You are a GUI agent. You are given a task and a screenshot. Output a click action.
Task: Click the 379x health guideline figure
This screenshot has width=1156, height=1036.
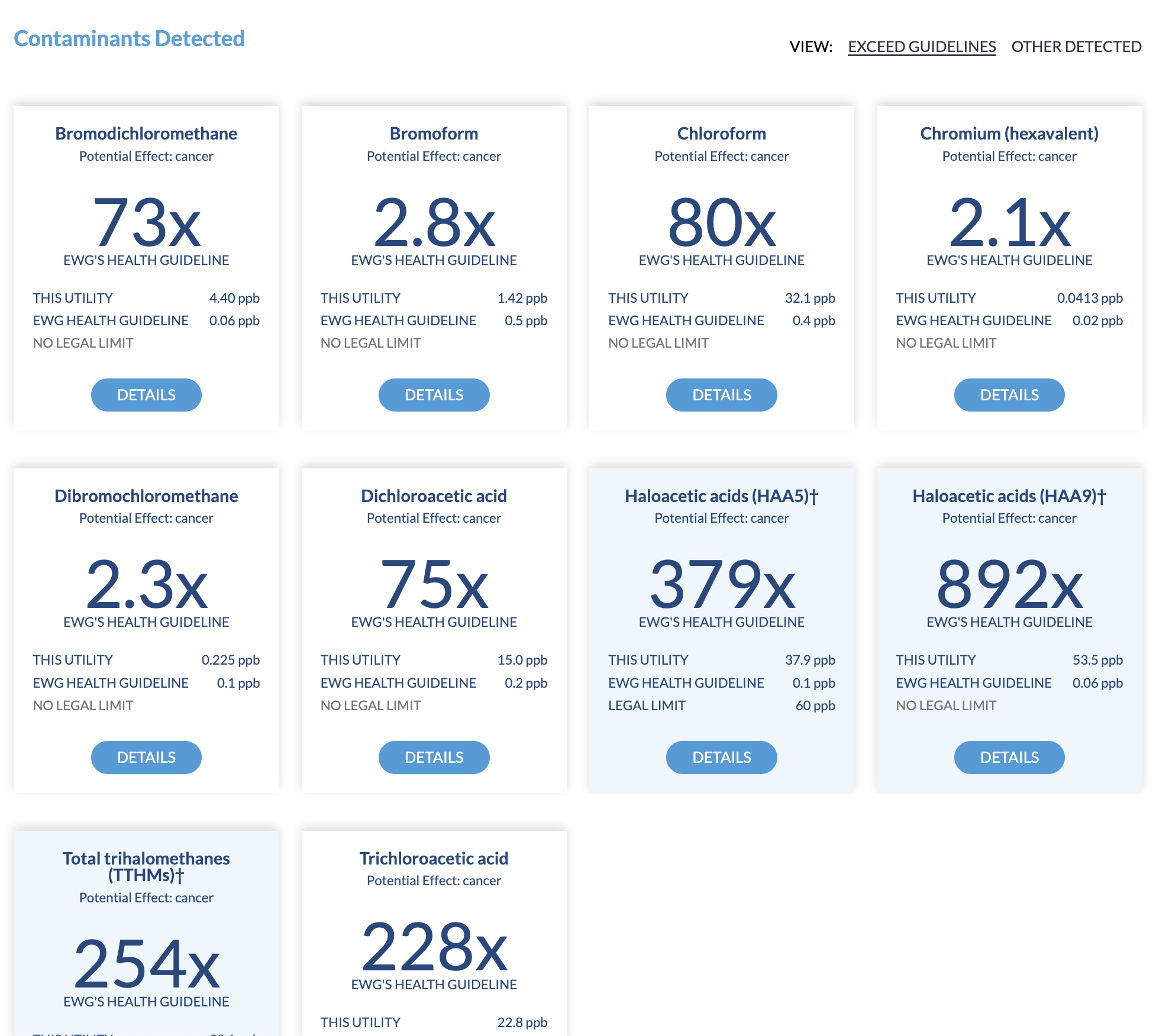click(722, 585)
